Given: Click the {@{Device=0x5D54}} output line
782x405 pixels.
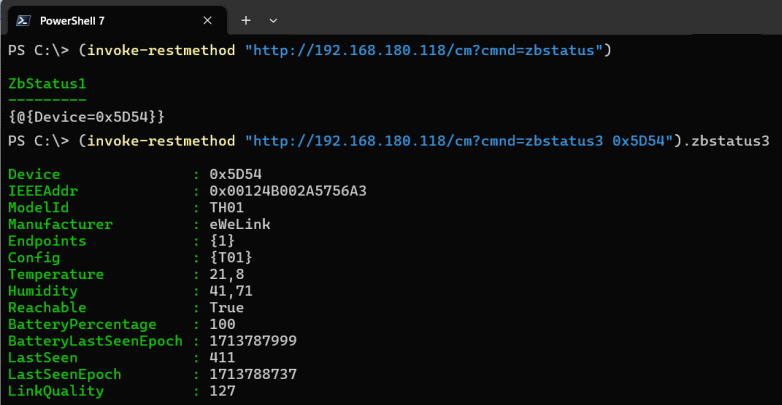Looking at the screenshot, I should (86, 118).
